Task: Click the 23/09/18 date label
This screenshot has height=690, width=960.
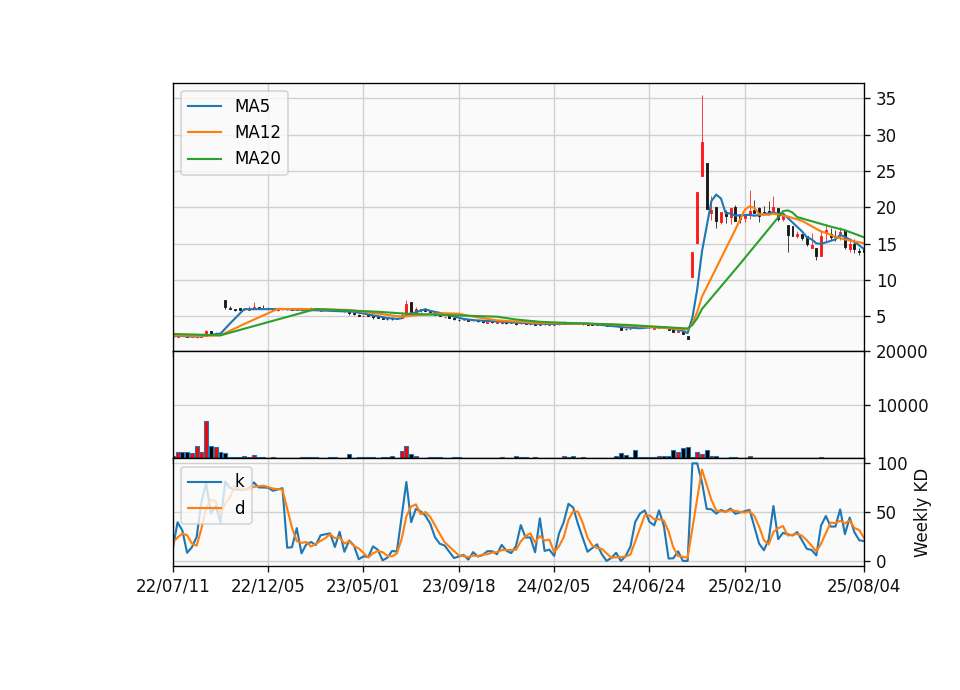Action: pyautogui.click(x=459, y=586)
